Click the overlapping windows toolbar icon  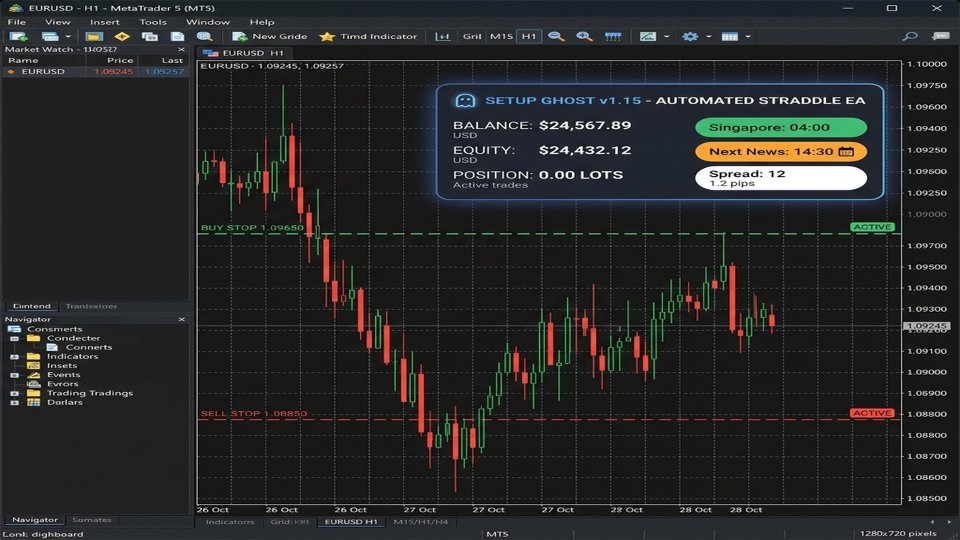(x=149, y=37)
